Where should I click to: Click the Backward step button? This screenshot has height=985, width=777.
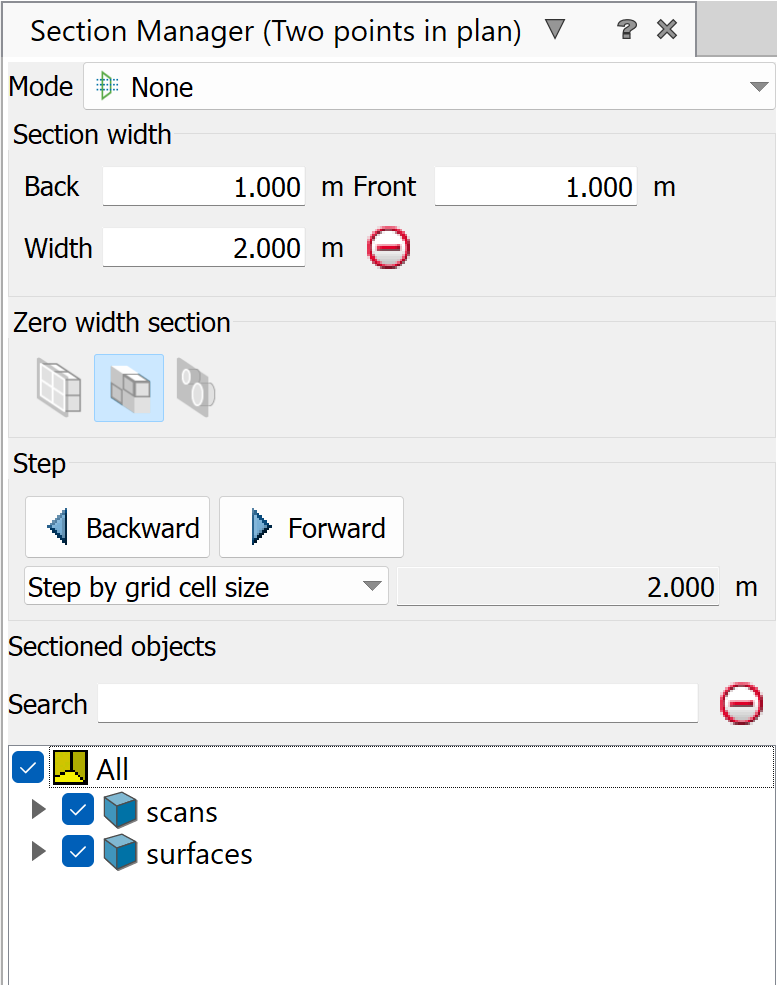118,527
